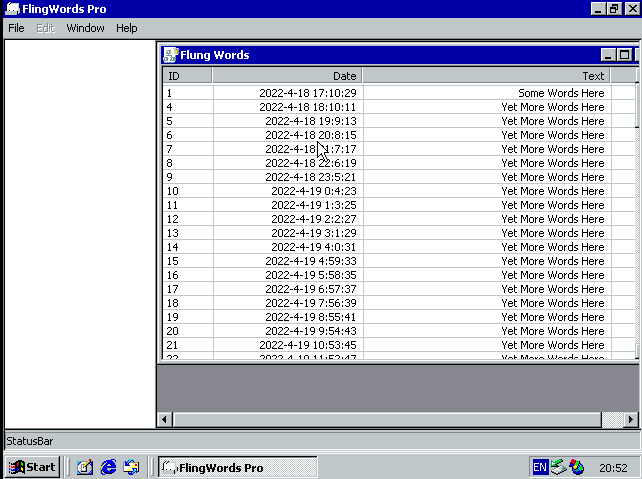Click date 2022-4-18 18:10:11
This screenshot has width=642, height=479.
click(307, 107)
